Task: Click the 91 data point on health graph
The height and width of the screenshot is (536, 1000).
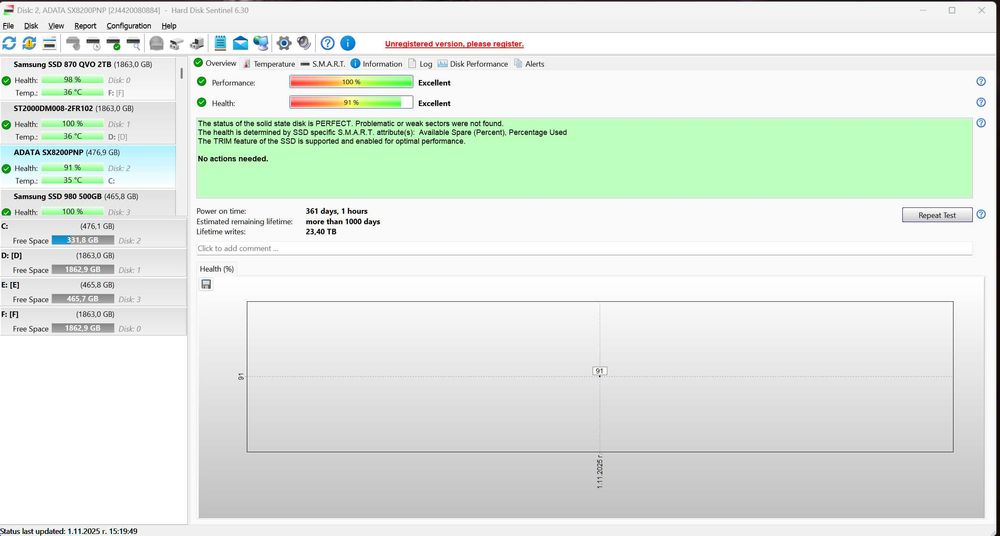Action: 599,371
